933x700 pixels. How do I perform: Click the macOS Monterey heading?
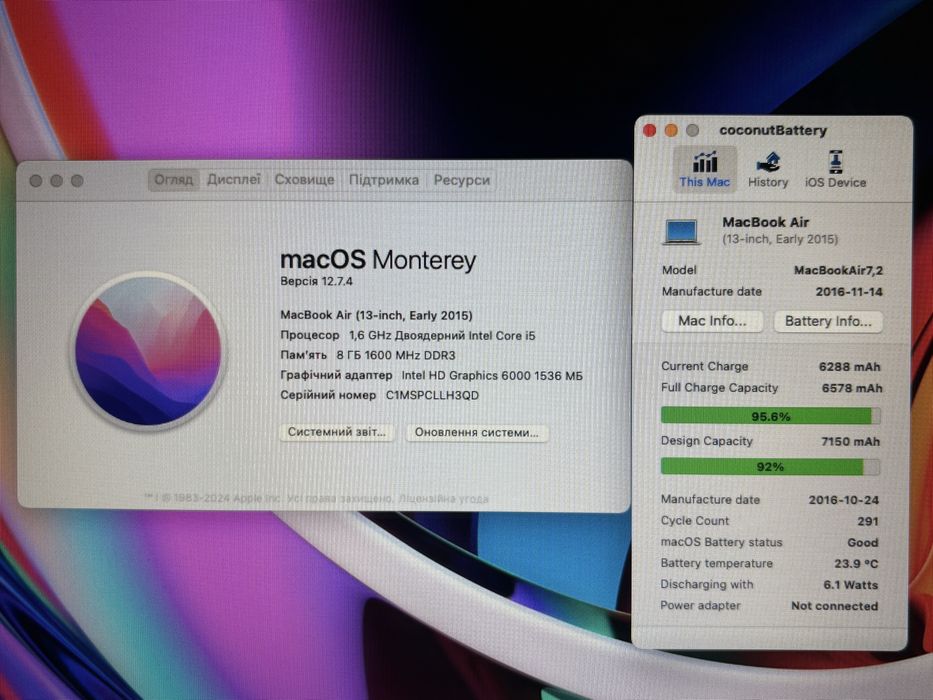click(x=378, y=260)
